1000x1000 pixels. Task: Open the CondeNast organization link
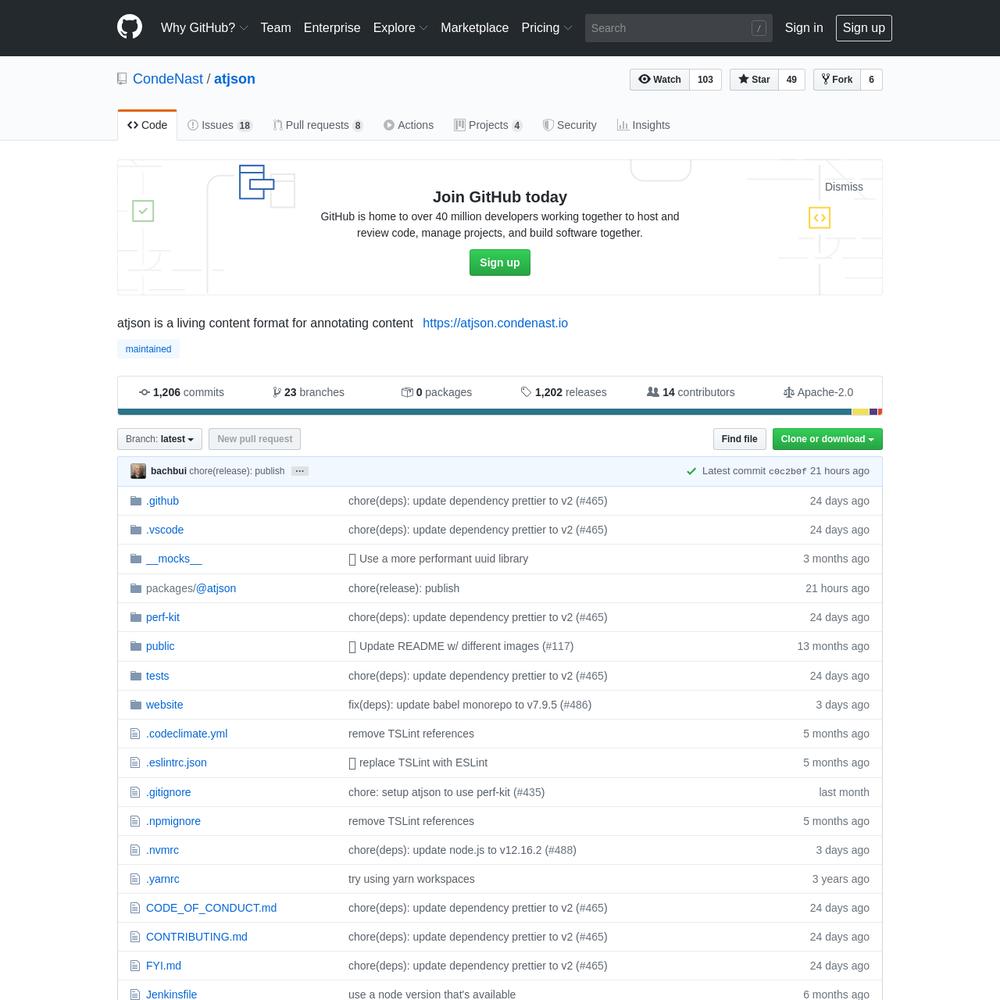point(168,78)
